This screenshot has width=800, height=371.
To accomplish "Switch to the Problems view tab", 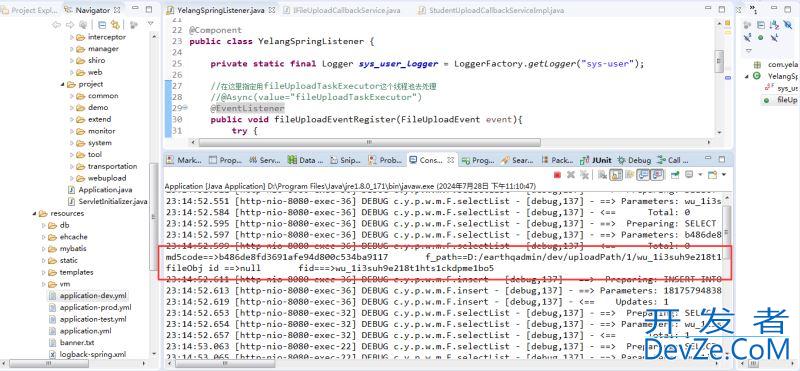I will [x=386, y=160].
